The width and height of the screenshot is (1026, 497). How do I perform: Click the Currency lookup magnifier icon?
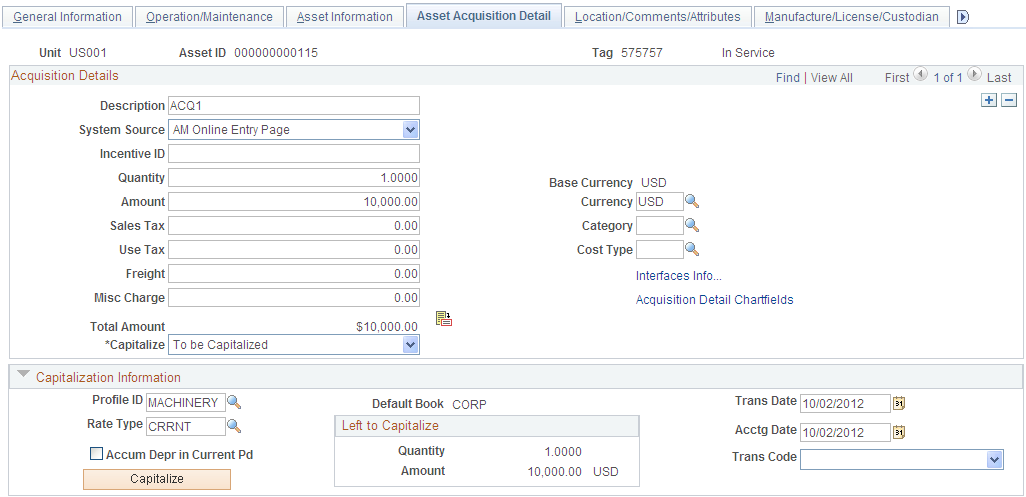click(692, 201)
